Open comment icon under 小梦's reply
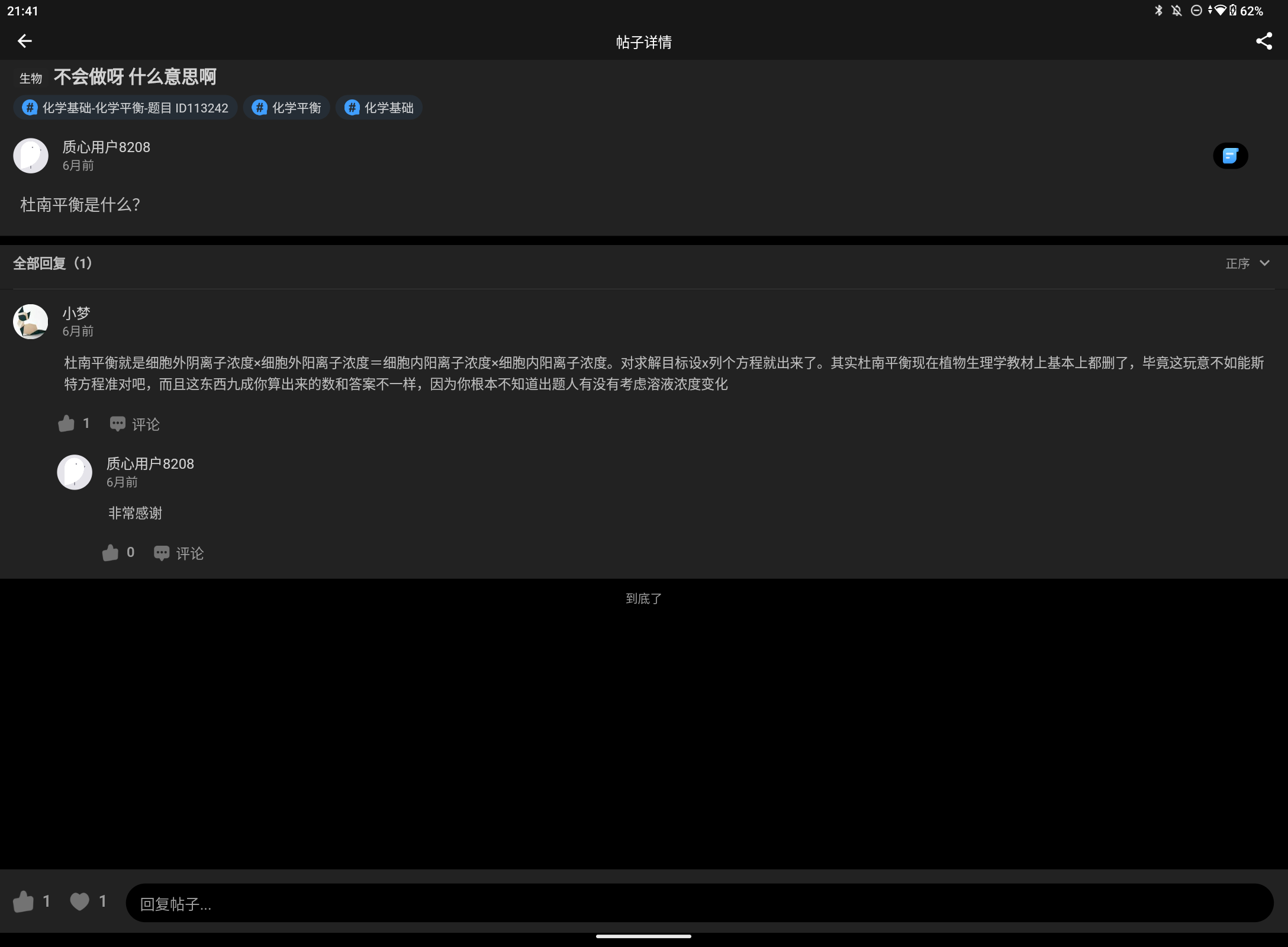 [118, 424]
